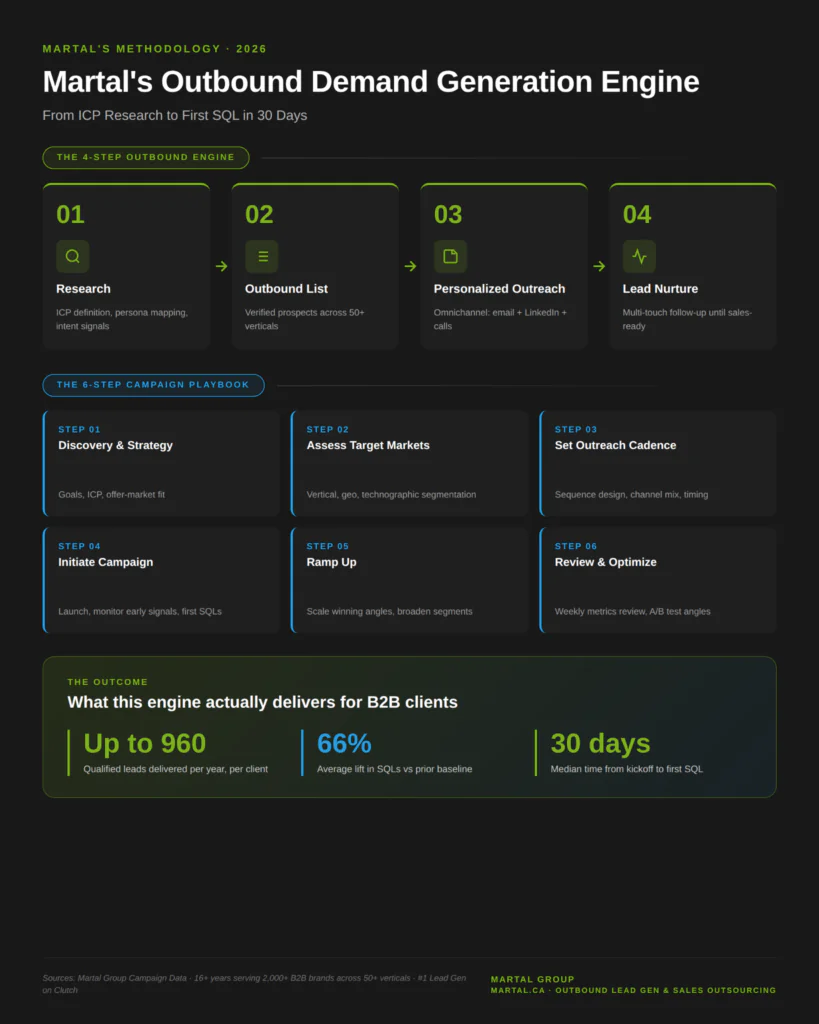819x1024 pixels.
Task: Click the 'Lead Nurture' card title
Action: point(660,289)
